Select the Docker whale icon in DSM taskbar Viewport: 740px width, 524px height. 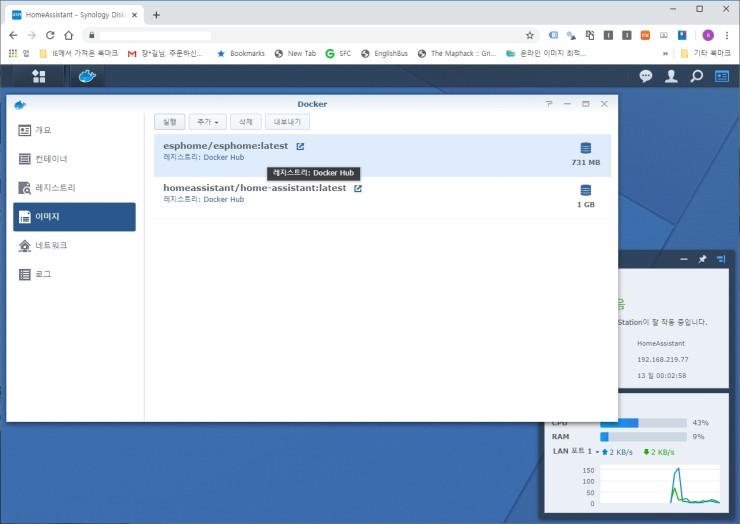87,76
